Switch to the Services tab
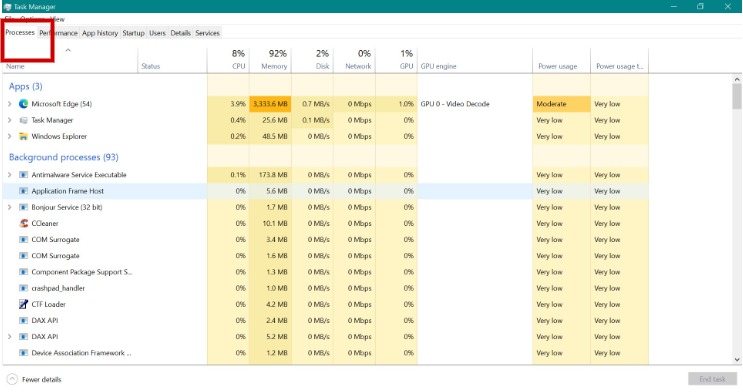 click(208, 33)
